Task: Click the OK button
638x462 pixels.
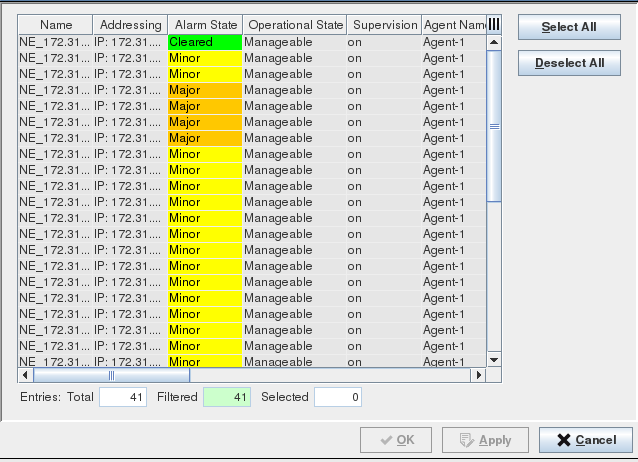Action: [x=396, y=440]
